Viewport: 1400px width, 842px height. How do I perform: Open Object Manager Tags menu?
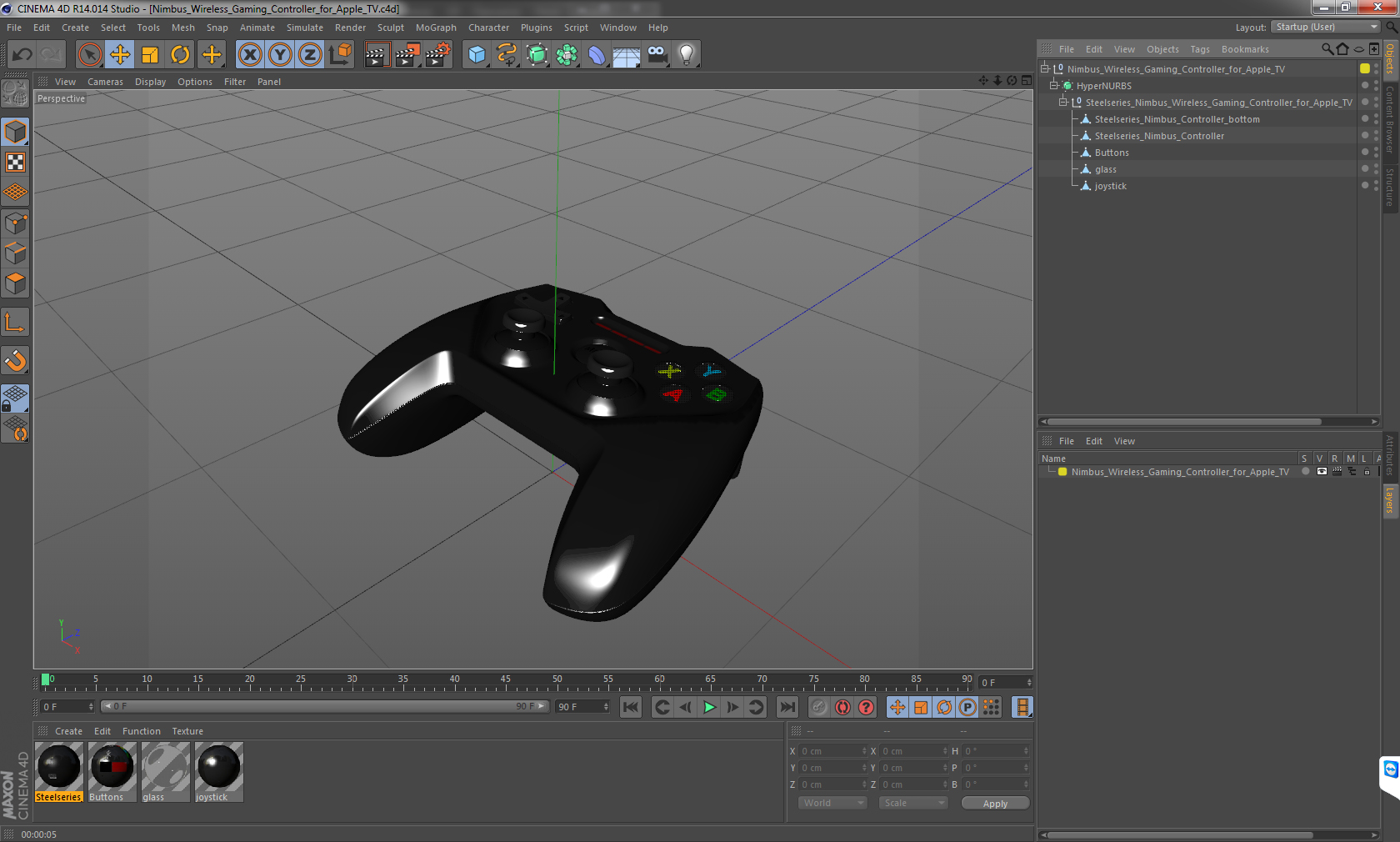click(x=1200, y=49)
